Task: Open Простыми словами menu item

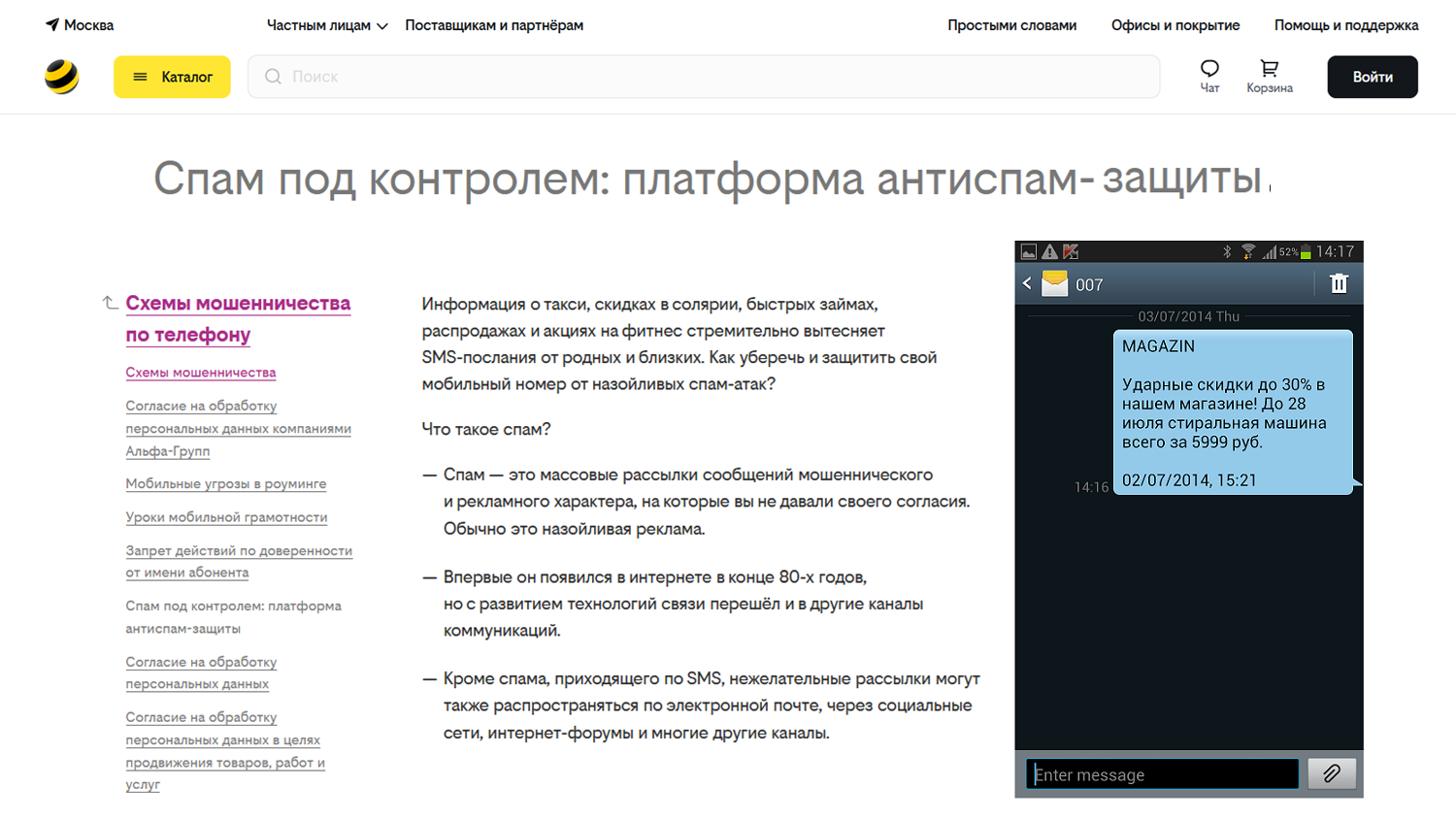Action: (x=1011, y=25)
